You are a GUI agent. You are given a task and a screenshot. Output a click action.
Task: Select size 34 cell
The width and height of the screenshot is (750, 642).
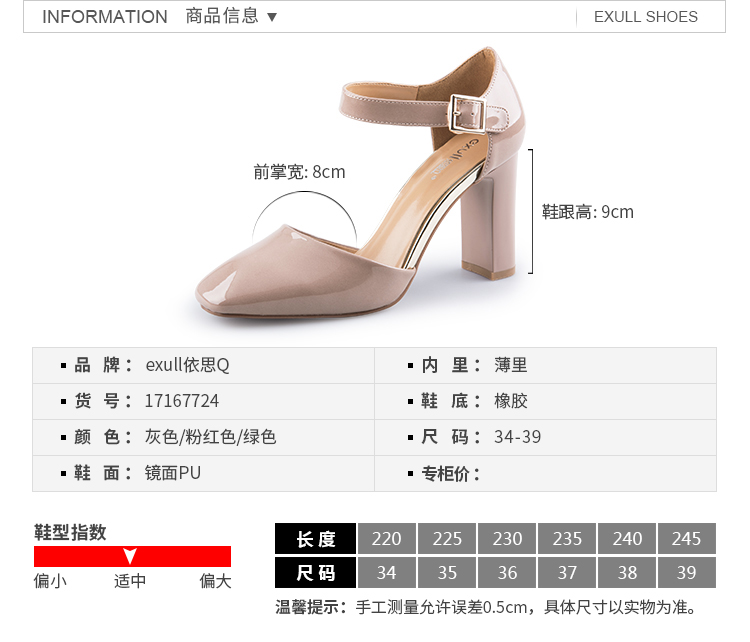click(387, 572)
